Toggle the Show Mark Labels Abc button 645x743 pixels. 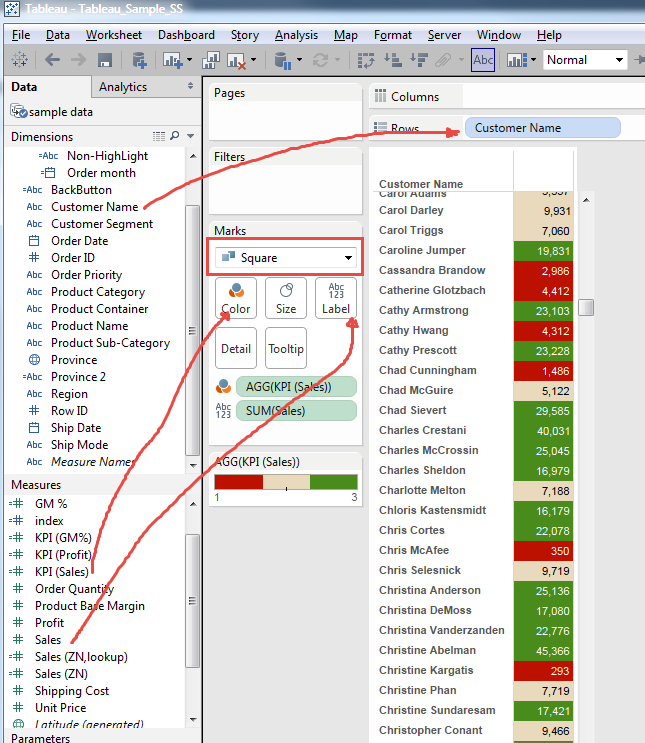click(483, 60)
